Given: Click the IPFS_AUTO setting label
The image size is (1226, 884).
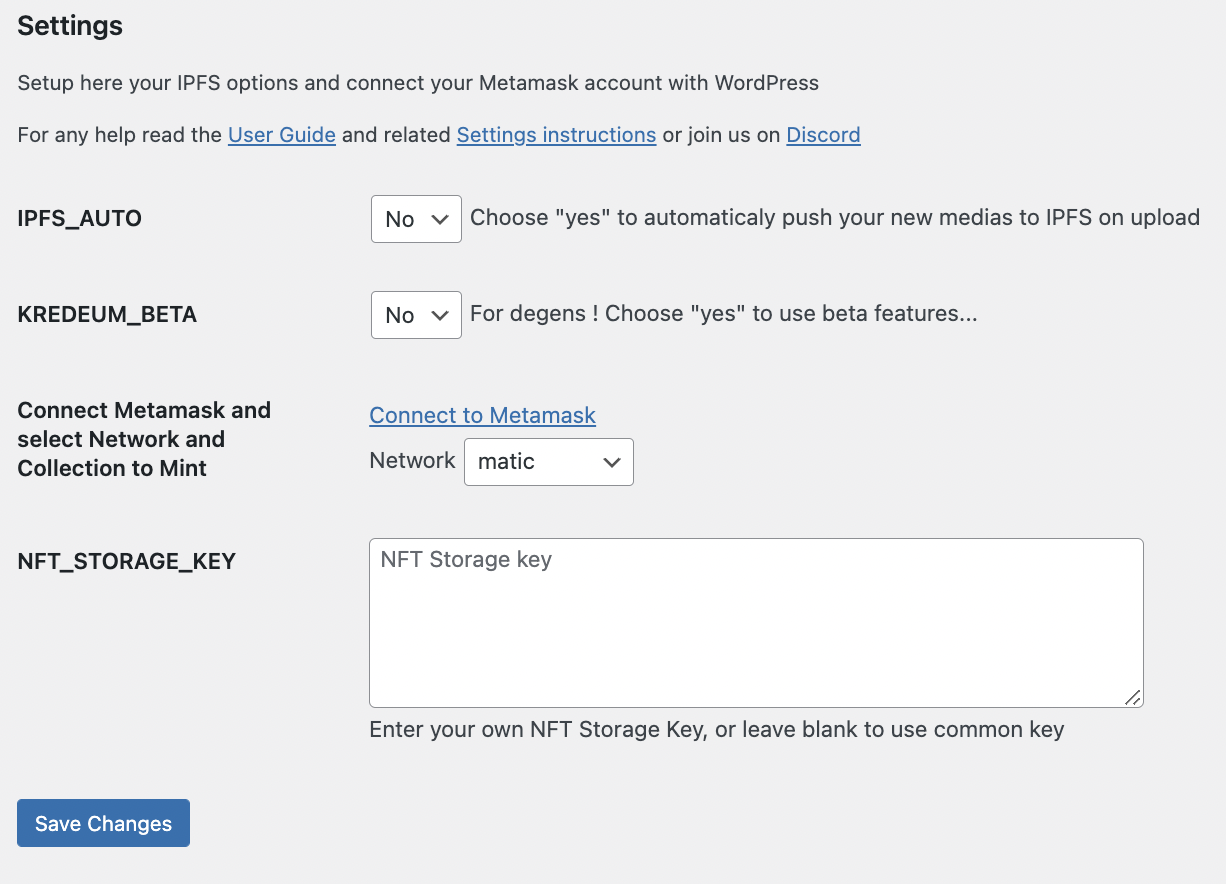Looking at the screenshot, I should click(x=80, y=218).
